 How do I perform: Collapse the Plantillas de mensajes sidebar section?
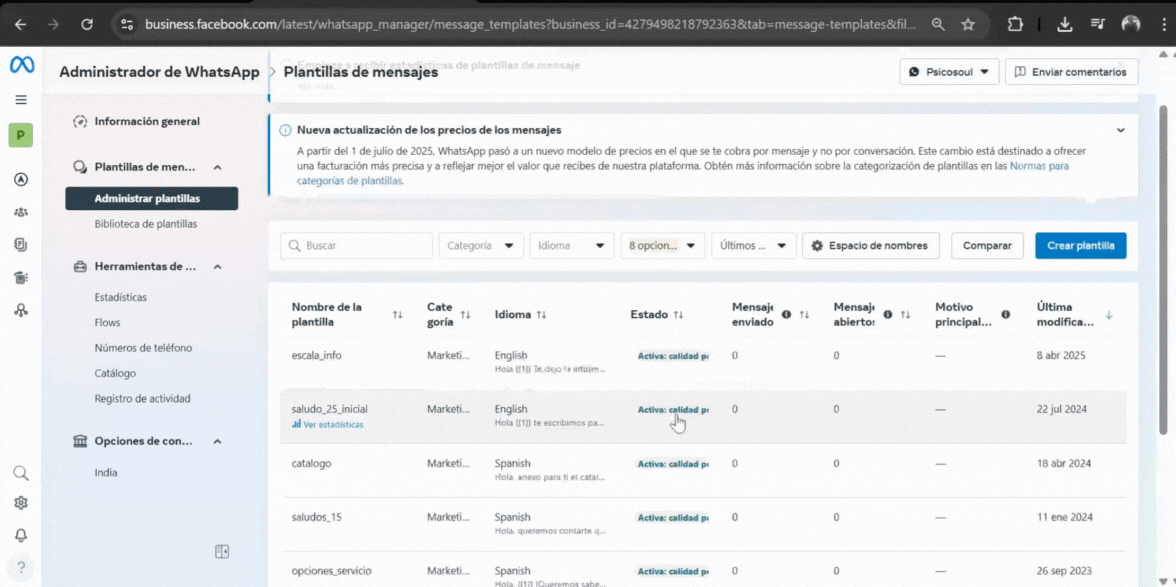pos(218,166)
